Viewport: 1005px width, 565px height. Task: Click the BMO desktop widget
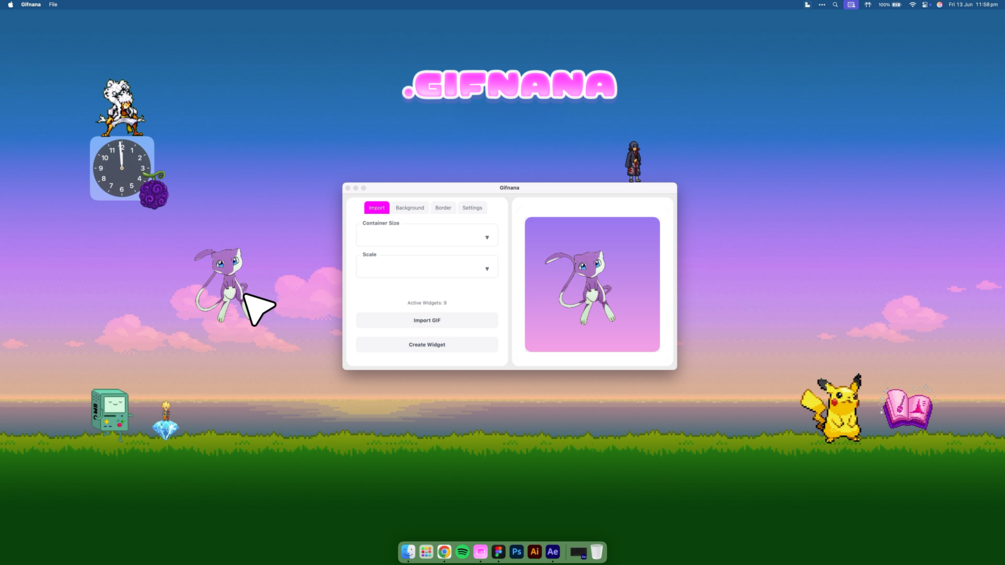(110, 413)
